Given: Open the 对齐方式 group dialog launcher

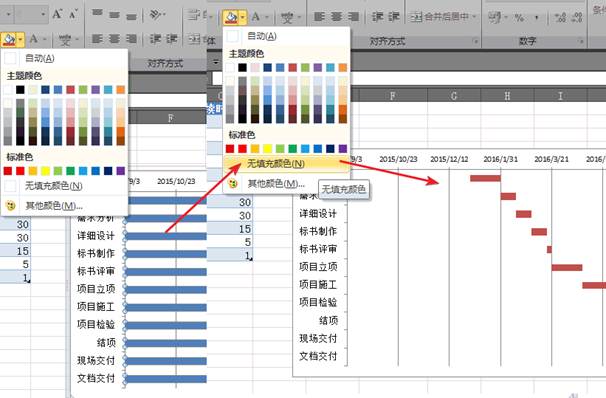Looking at the screenshot, I should pos(476,41).
